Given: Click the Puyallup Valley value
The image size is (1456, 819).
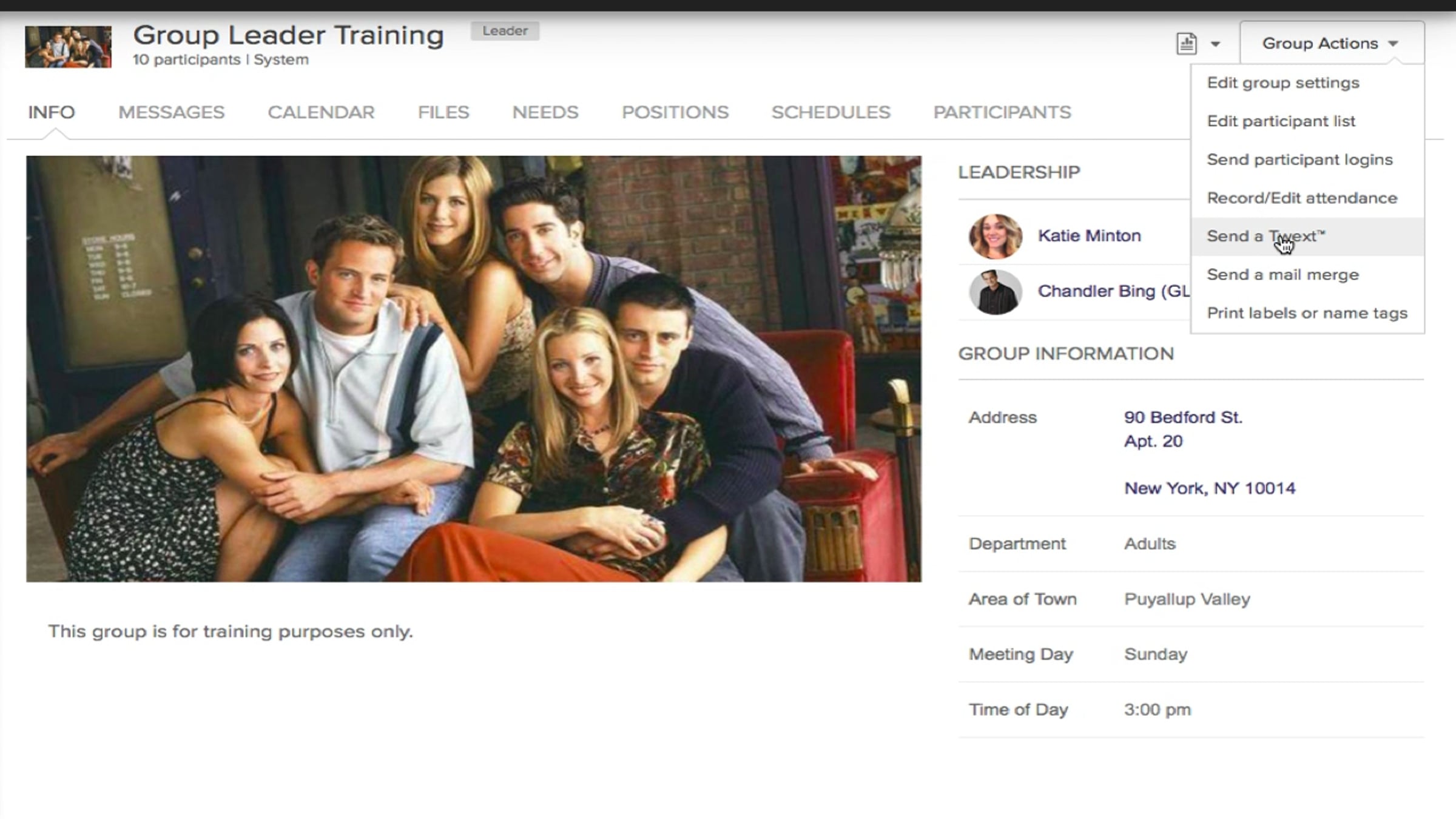Looking at the screenshot, I should [1187, 599].
